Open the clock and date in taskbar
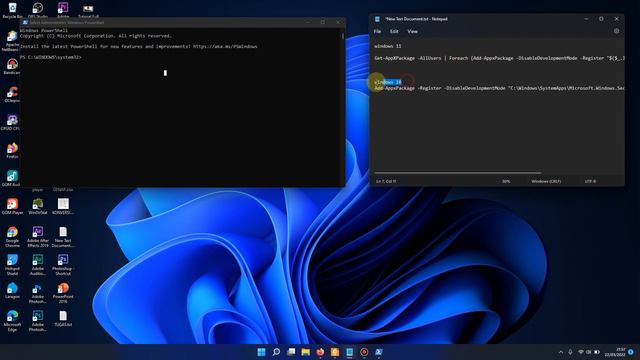Image resolution: width=640 pixels, height=360 pixels. (x=615, y=352)
